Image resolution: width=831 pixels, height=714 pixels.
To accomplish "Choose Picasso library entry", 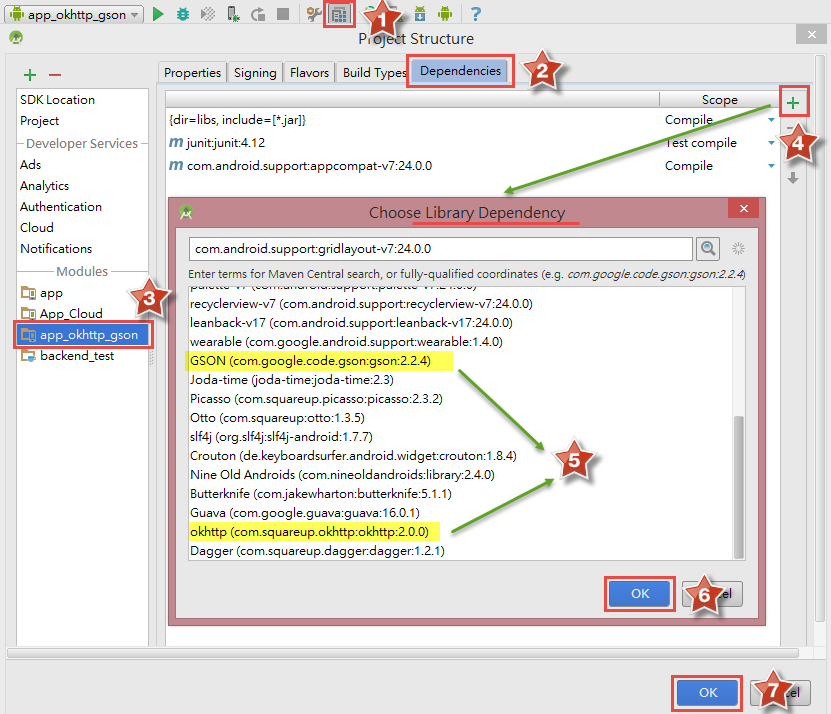I will pyautogui.click(x=316, y=399).
